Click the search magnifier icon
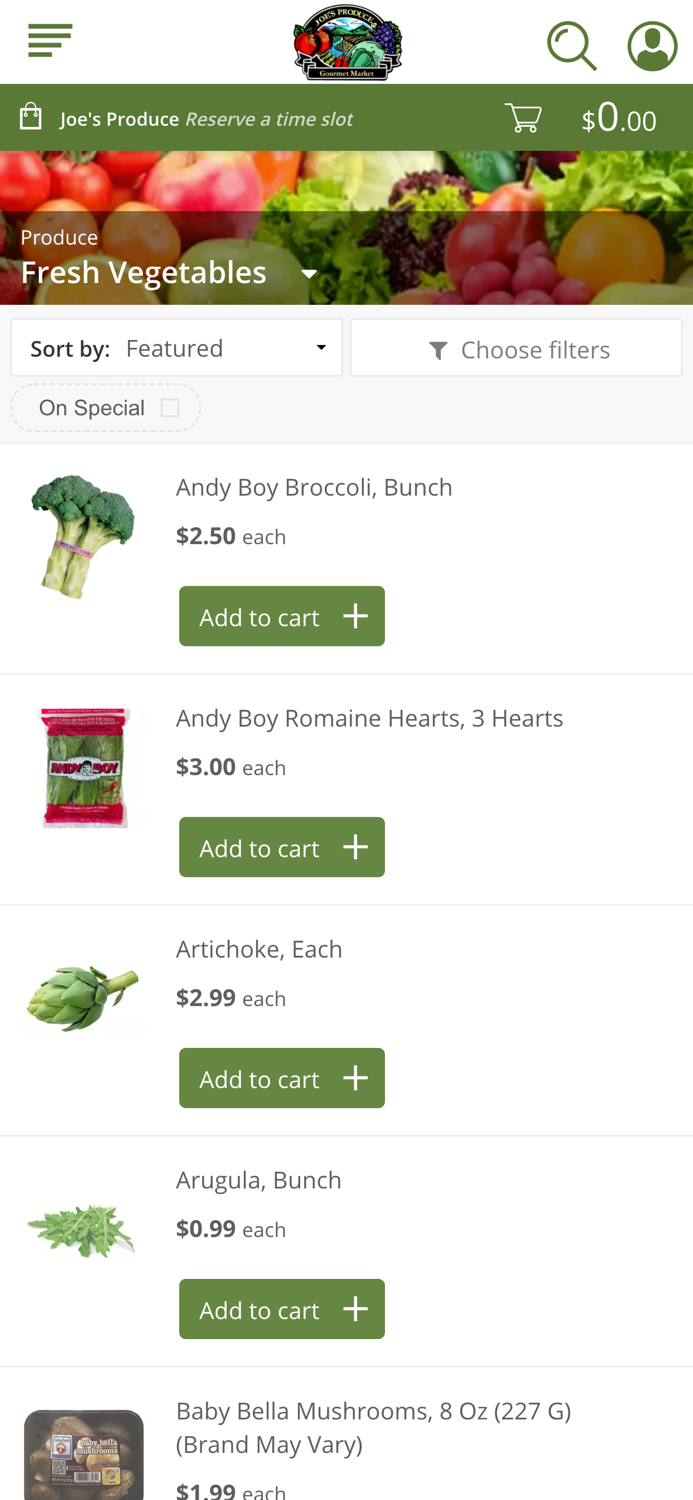The width and height of the screenshot is (693, 1500). coord(571,45)
